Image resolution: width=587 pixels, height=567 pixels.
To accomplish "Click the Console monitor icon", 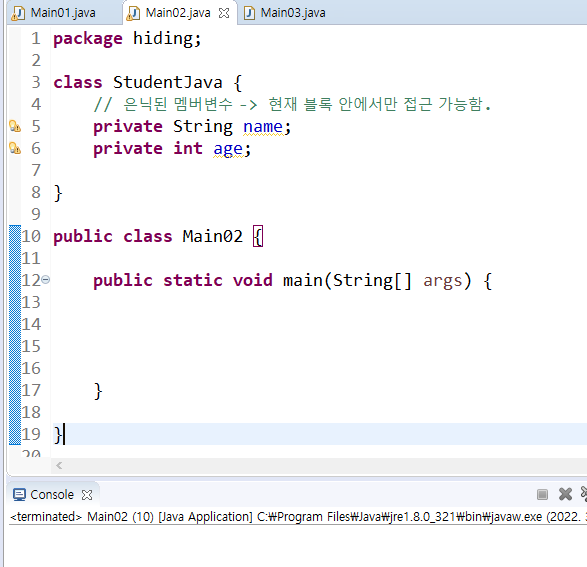I will [19, 495].
